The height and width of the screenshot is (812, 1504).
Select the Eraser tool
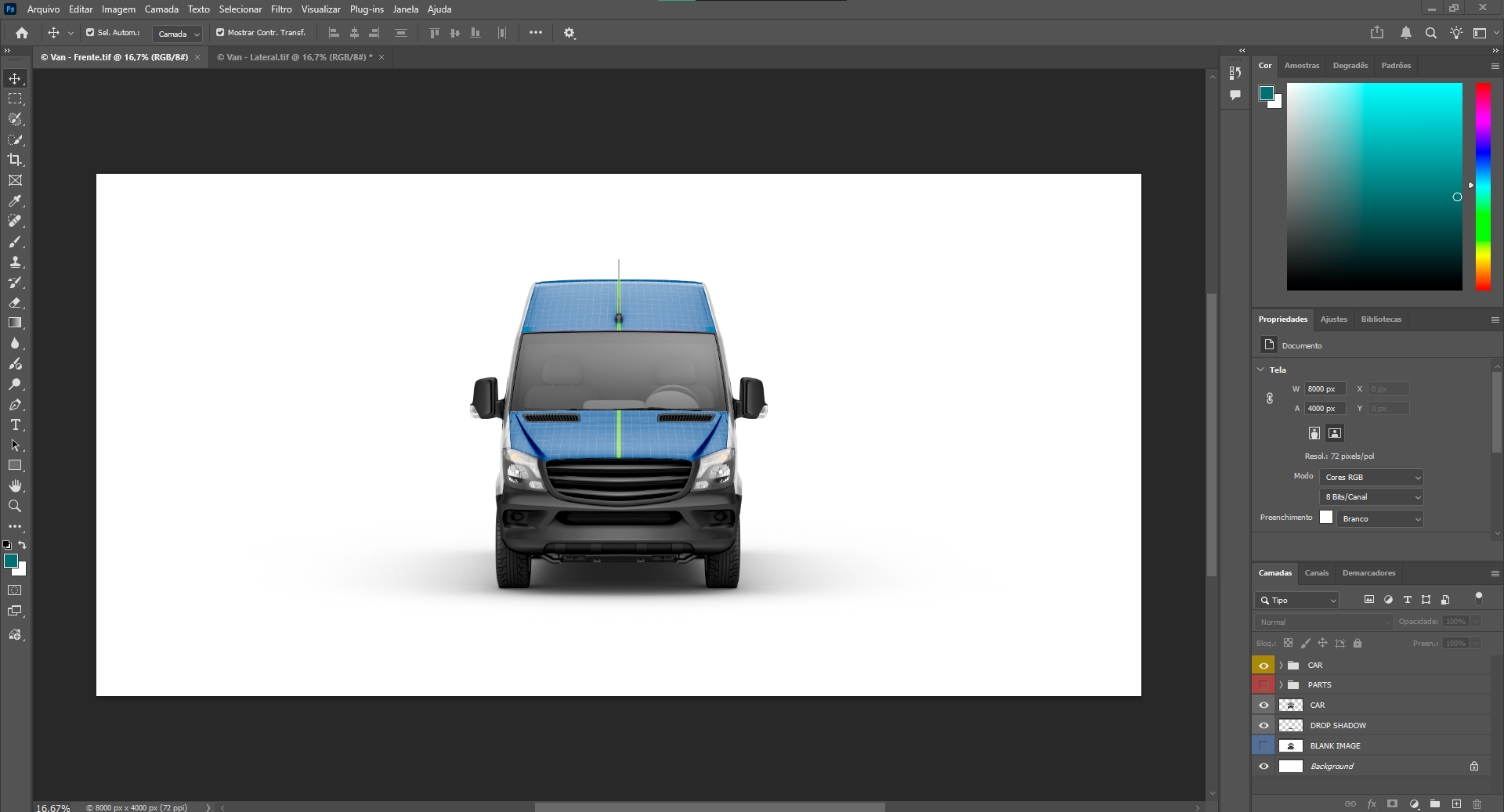pos(15,302)
